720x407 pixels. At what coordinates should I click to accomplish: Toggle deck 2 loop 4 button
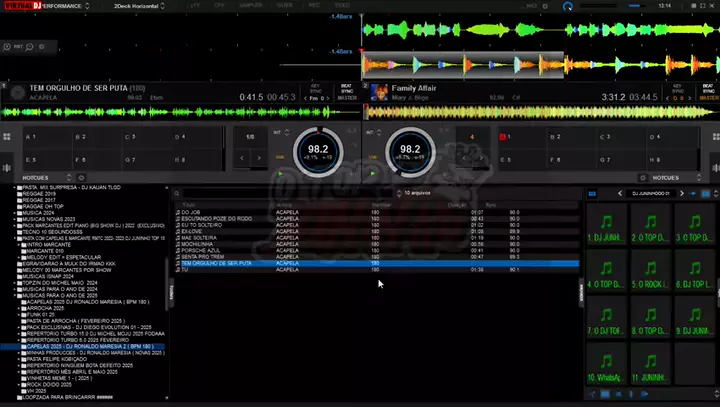[x=472, y=137]
